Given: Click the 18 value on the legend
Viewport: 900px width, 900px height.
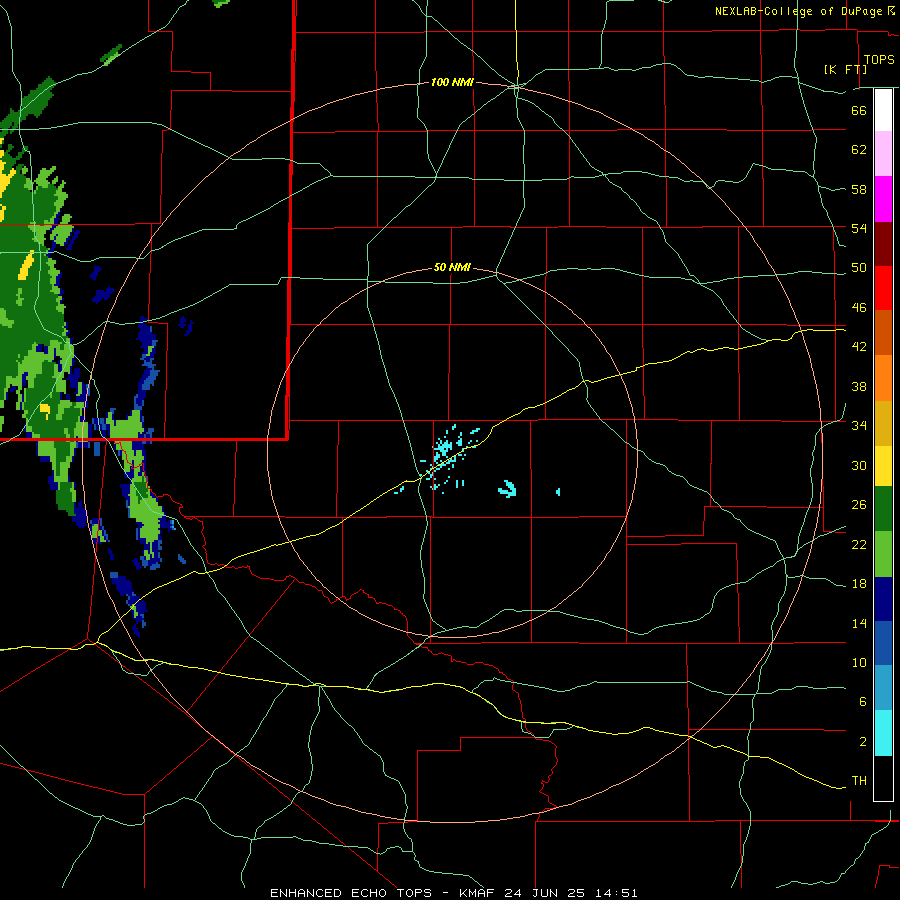Looking at the screenshot, I should (x=859, y=584).
